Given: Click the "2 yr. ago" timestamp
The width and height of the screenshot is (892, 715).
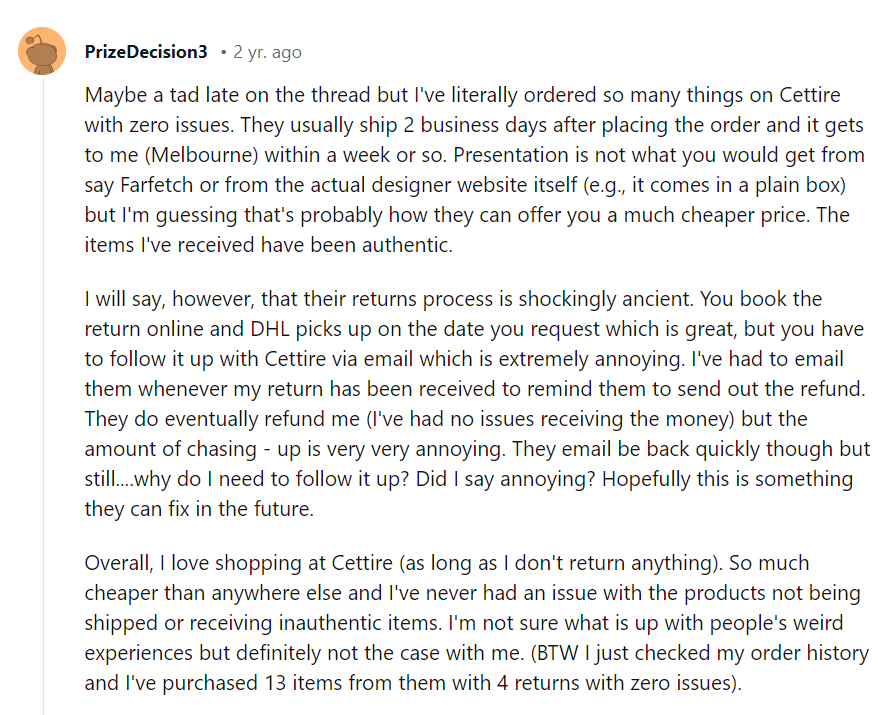Looking at the screenshot, I should 267,52.
